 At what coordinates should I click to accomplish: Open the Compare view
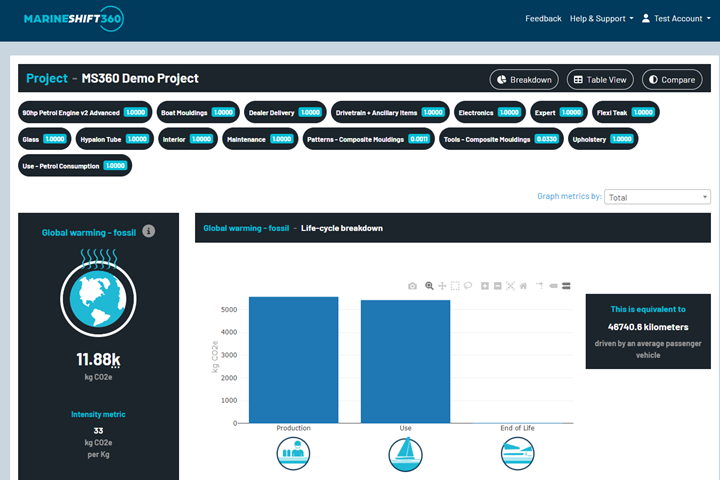click(672, 79)
